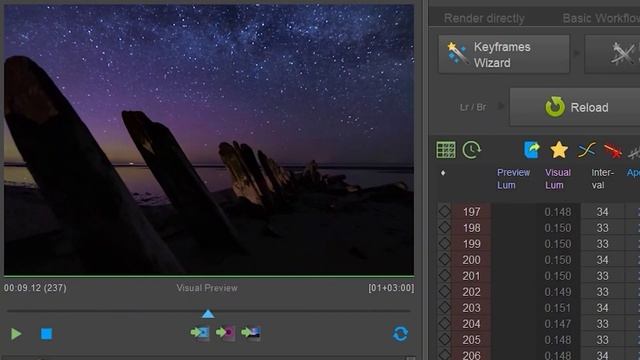Click the middle green-arrow preview mode icon

(225, 333)
